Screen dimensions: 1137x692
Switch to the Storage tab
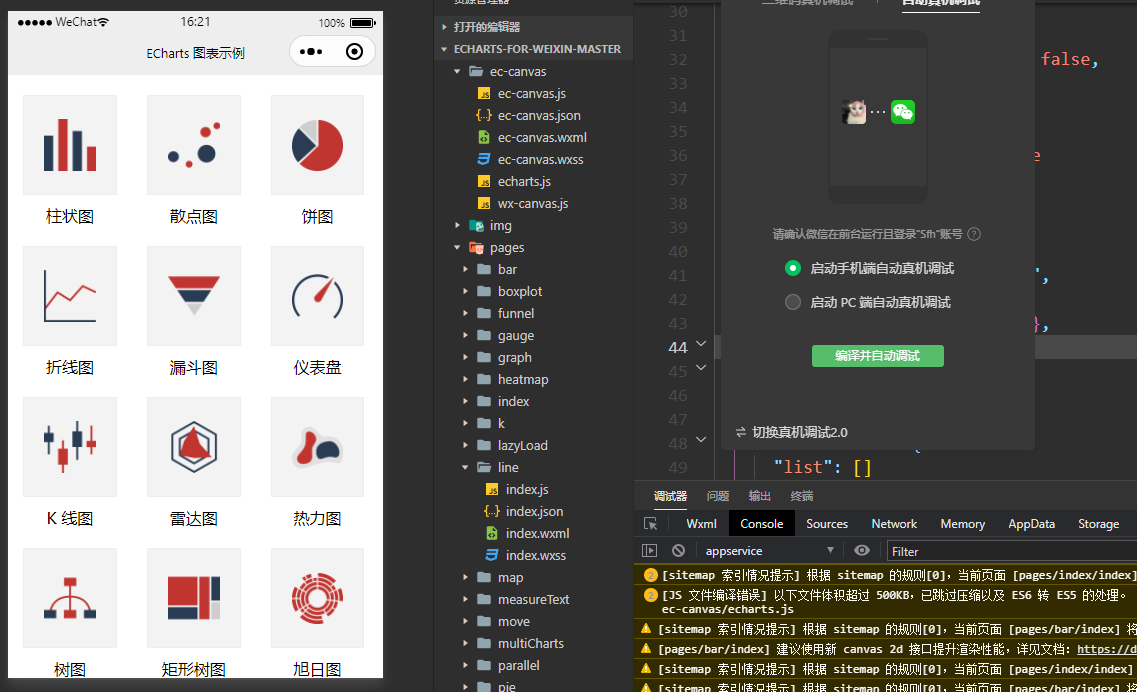[1098, 524]
